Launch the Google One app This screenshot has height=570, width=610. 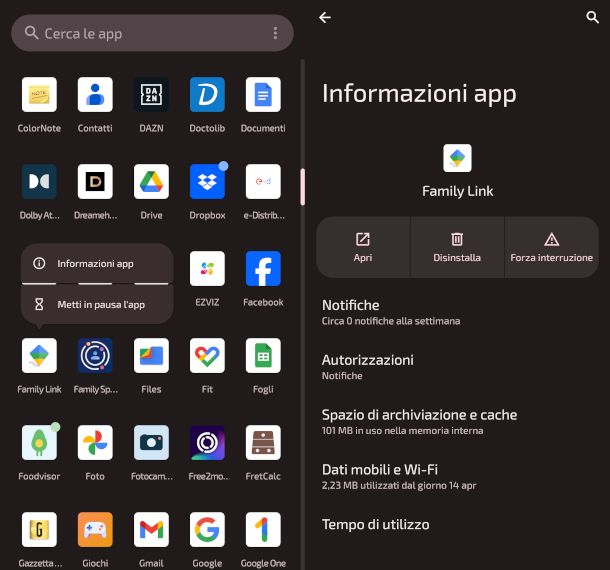click(x=263, y=529)
